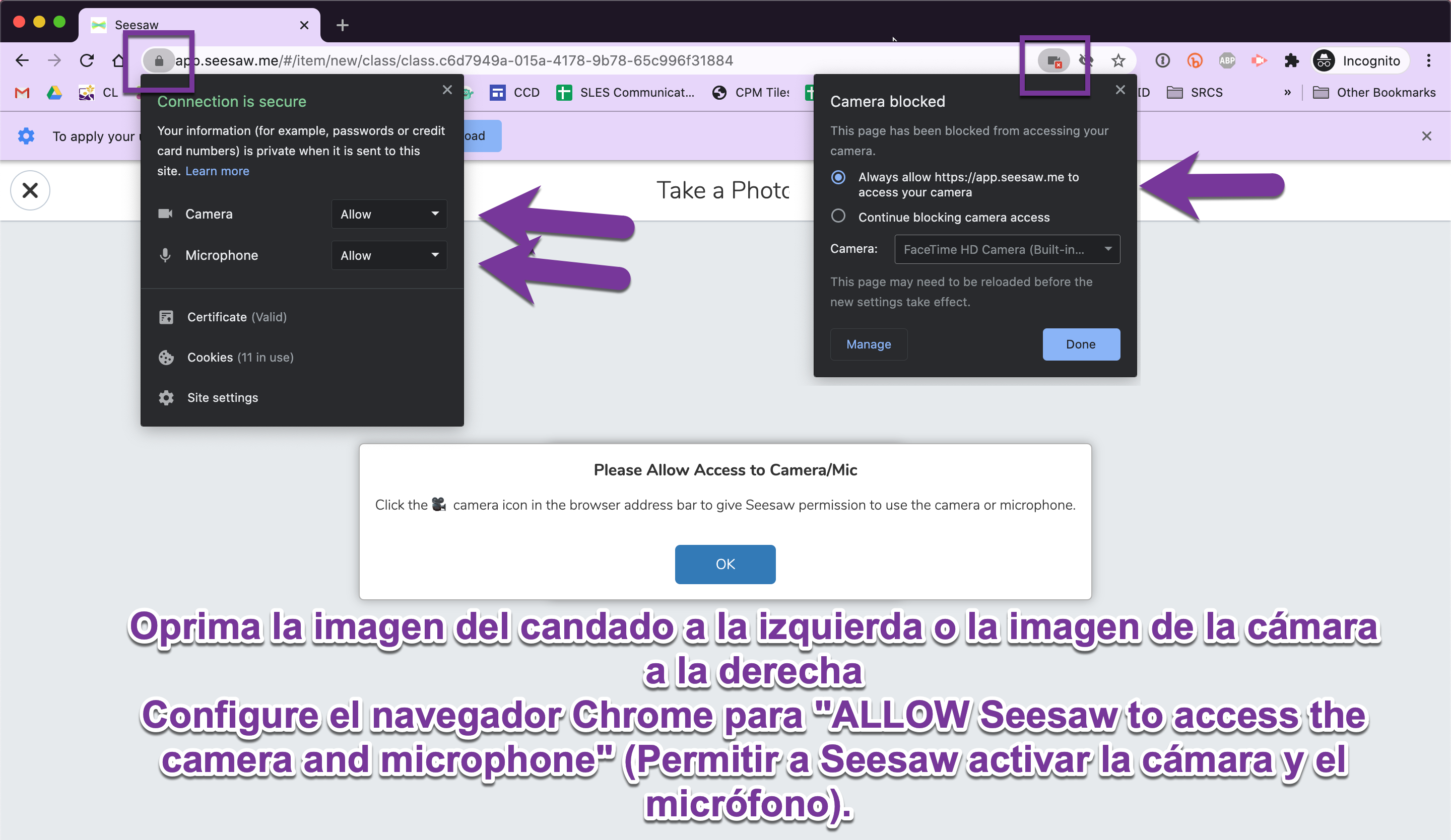Go forward with the forward arrow
The image size is (1451, 840).
click(54, 60)
